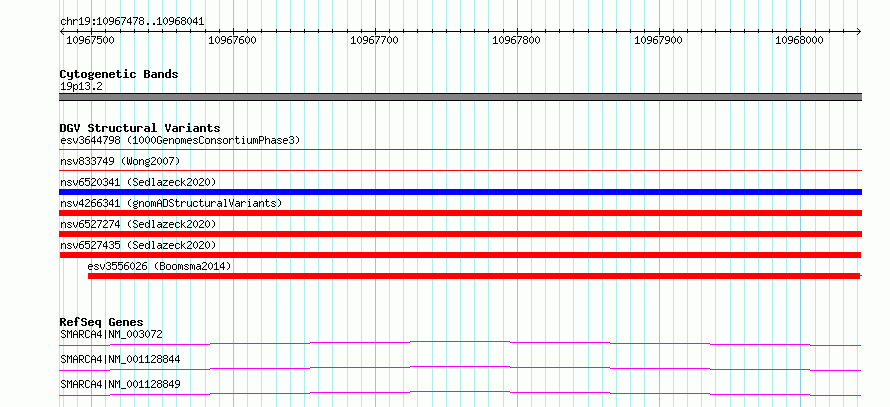890x407 pixels.
Task: Open variant nsv6527435 (Sedlazeck2020) label
Action: [138, 245]
